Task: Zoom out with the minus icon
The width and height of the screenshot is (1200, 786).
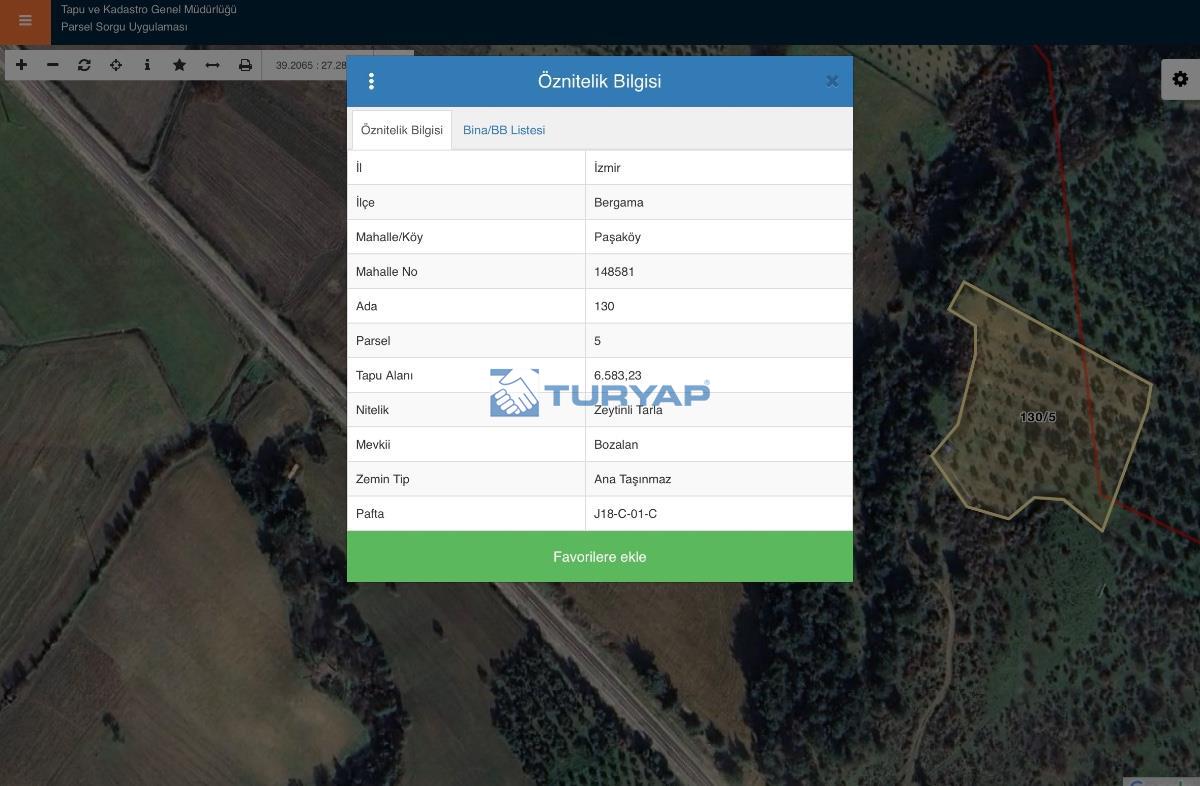Action: [x=53, y=65]
